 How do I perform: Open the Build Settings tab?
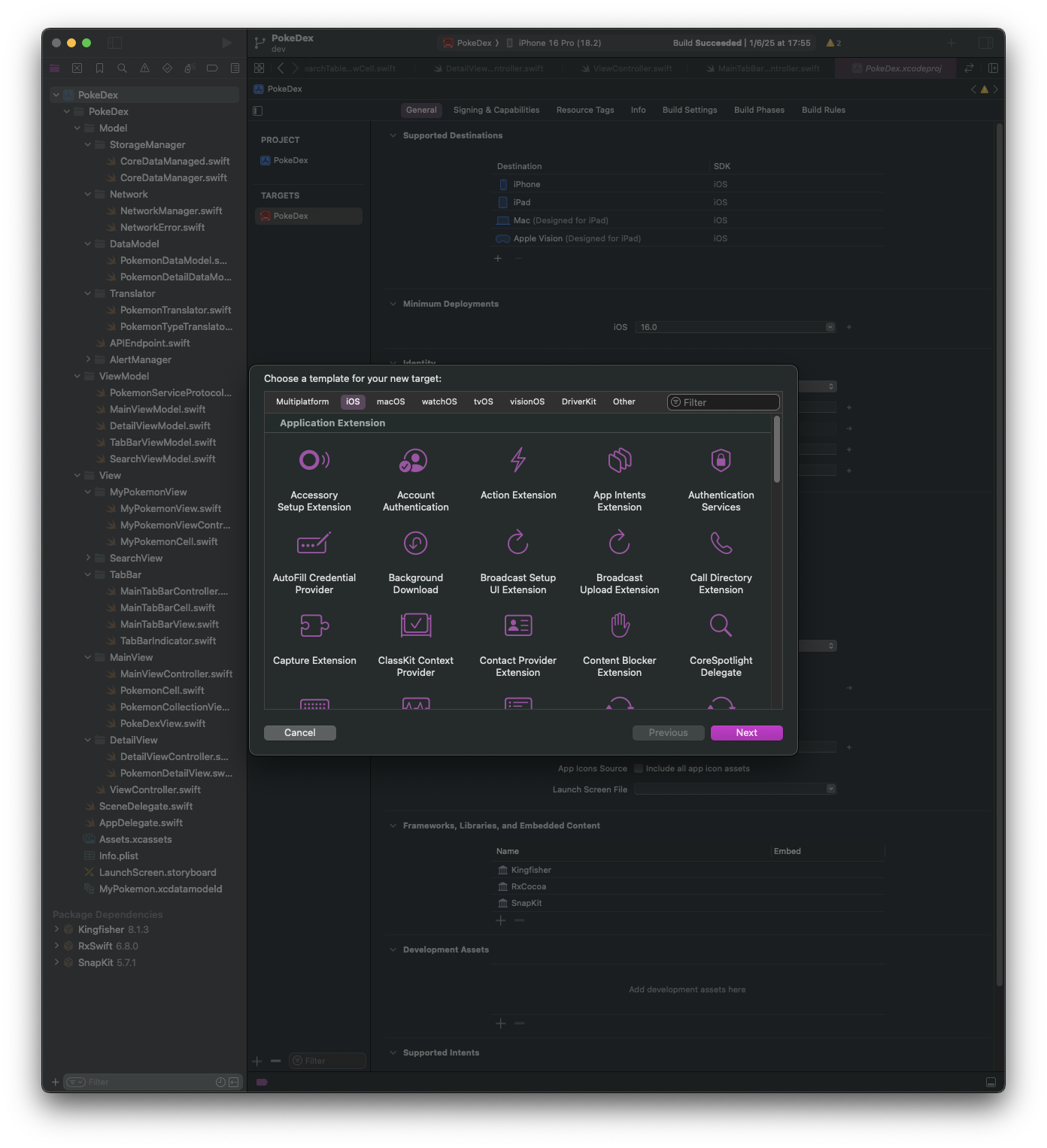690,110
